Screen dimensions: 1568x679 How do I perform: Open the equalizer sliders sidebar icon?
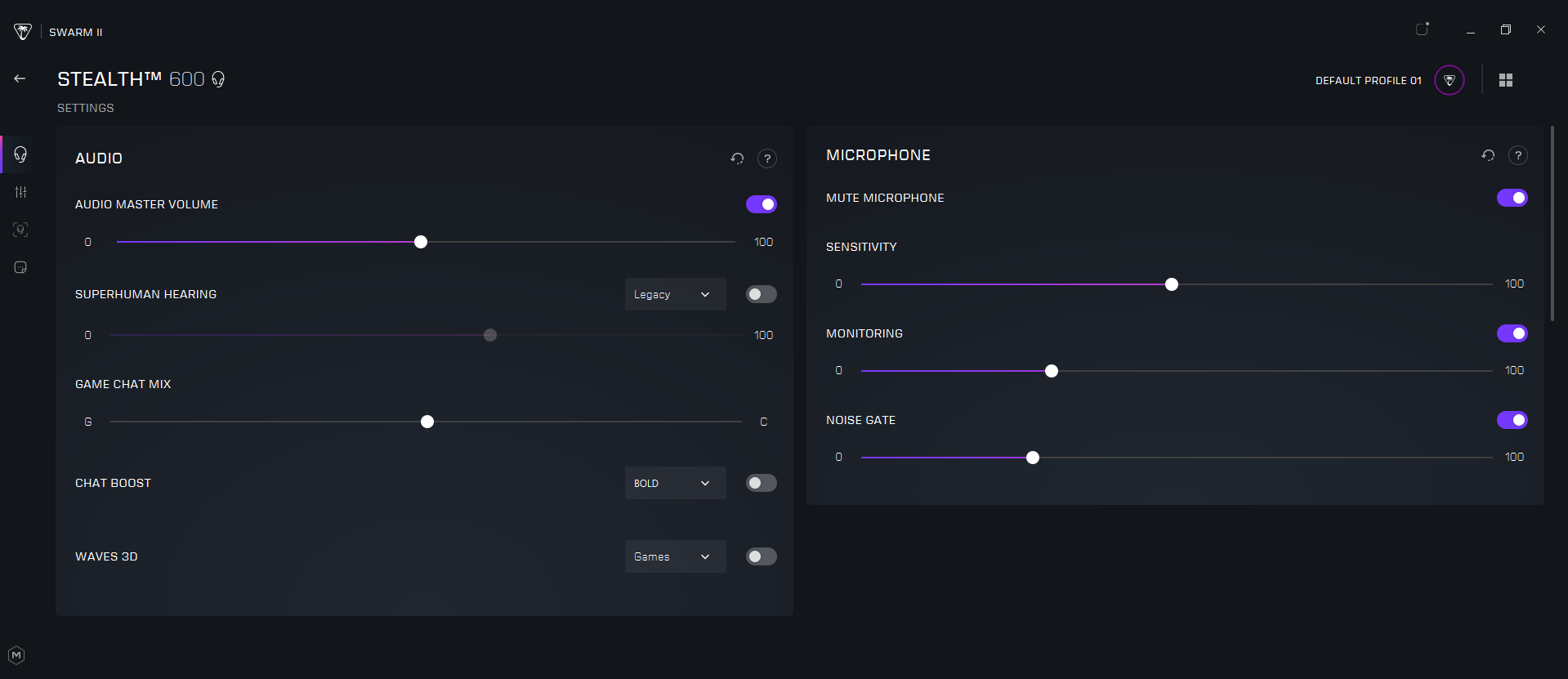coord(20,192)
